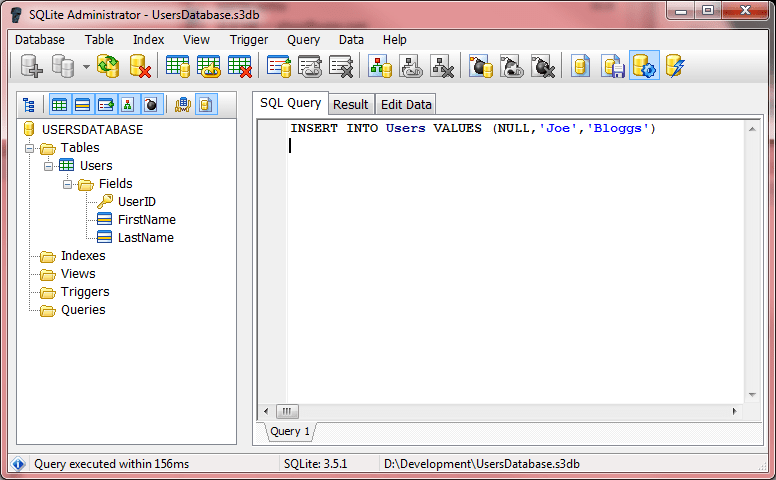Select the LastName field
The image size is (776, 480).
click(x=146, y=238)
